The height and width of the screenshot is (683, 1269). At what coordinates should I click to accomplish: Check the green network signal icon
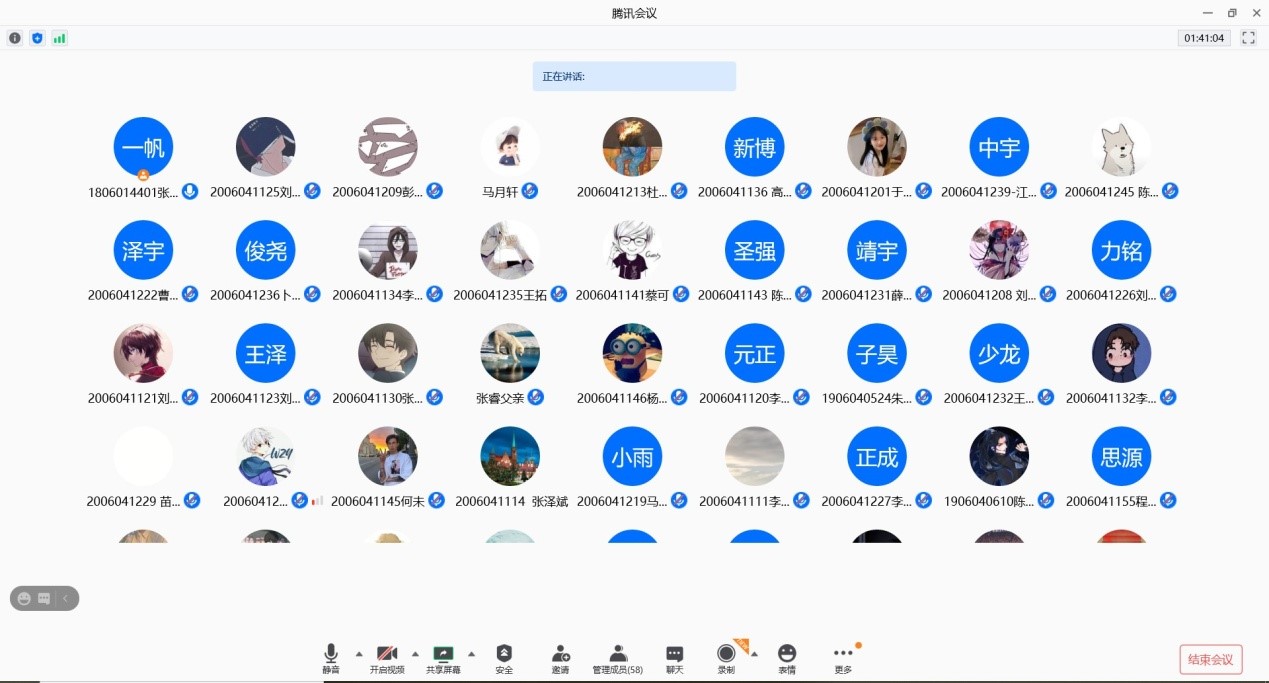(59, 38)
